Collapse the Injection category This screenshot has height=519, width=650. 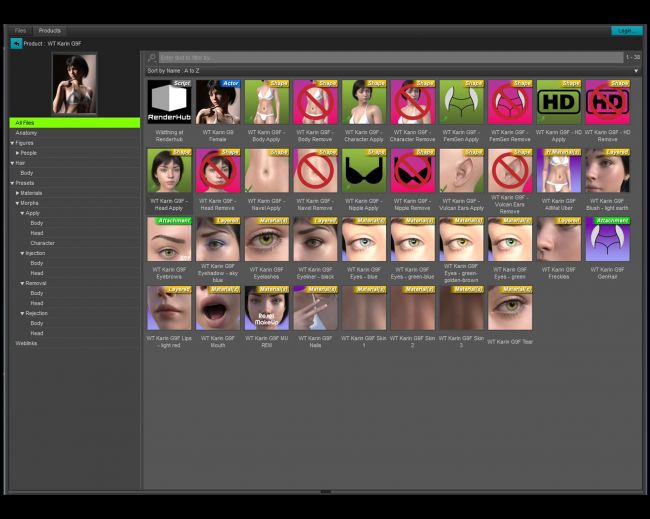(23, 253)
